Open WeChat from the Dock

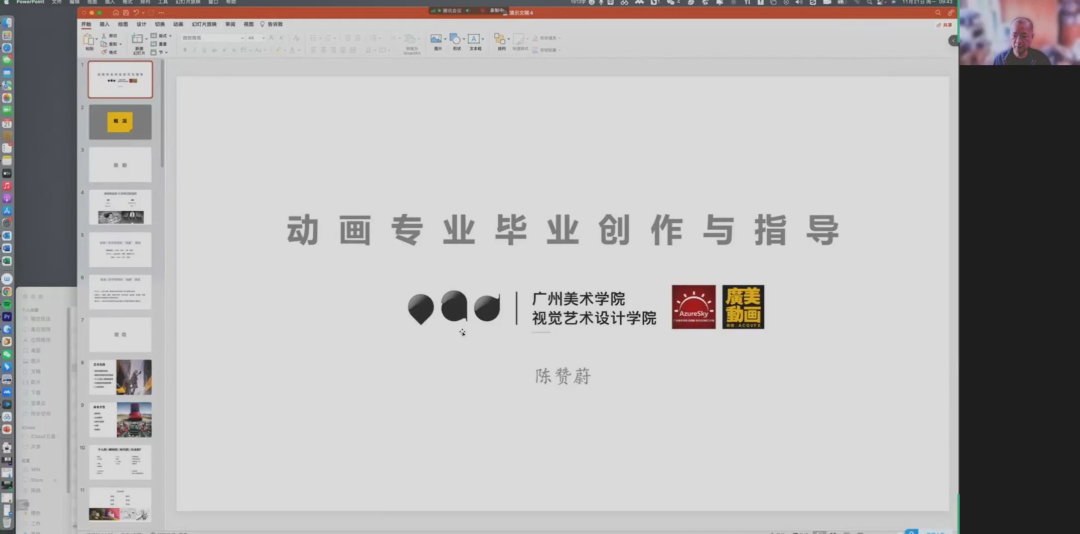pyautogui.click(x=7, y=354)
